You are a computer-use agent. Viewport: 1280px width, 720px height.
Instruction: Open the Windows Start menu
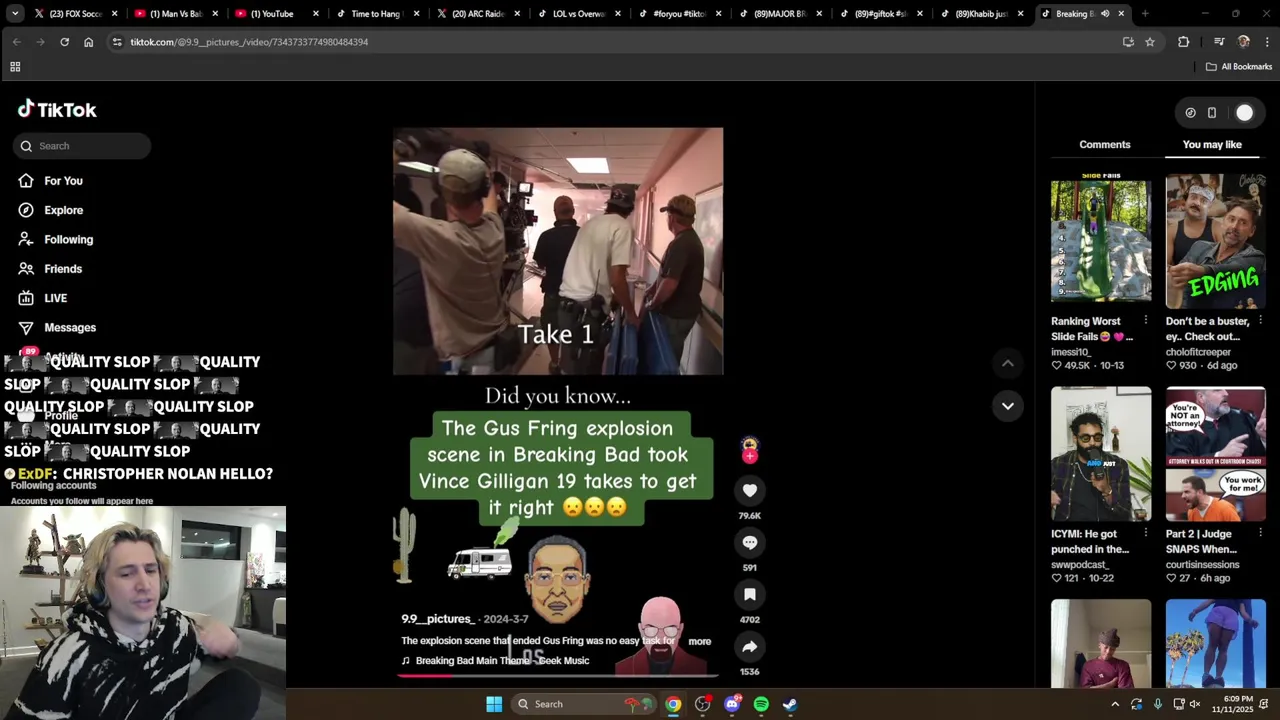(494, 704)
